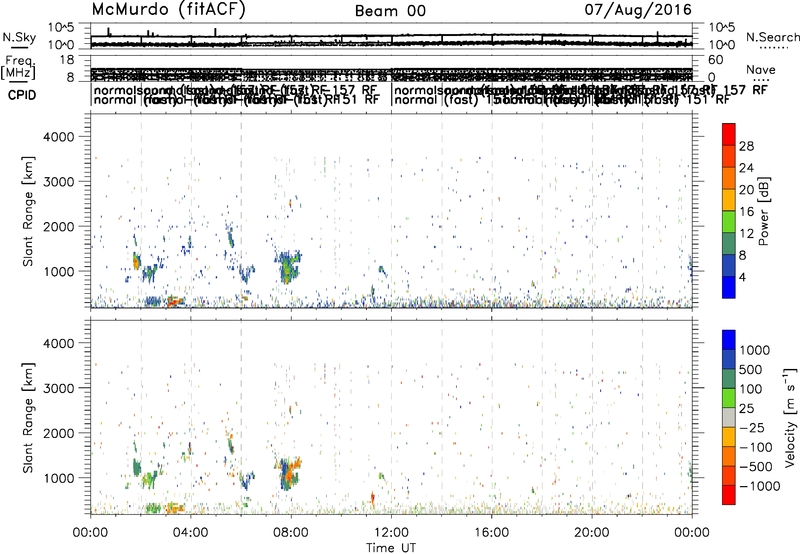Click the 12:00 time tick label
Image resolution: width=800 pixels, height=554 pixels.
coord(391,533)
